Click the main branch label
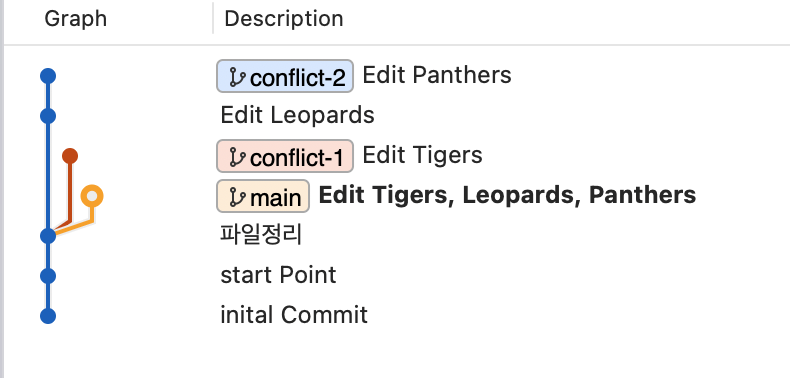The image size is (790, 378). pos(263,196)
